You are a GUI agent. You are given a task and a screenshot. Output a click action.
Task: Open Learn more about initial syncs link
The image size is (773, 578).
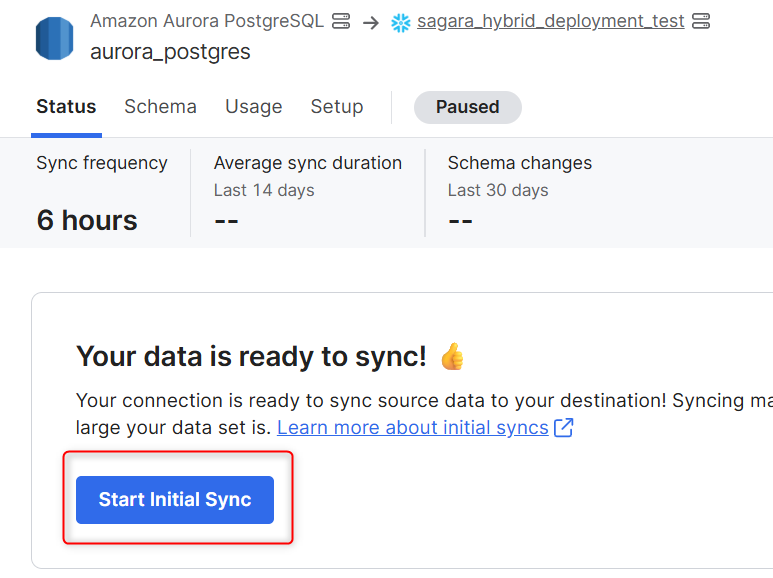[x=413, y=427]
